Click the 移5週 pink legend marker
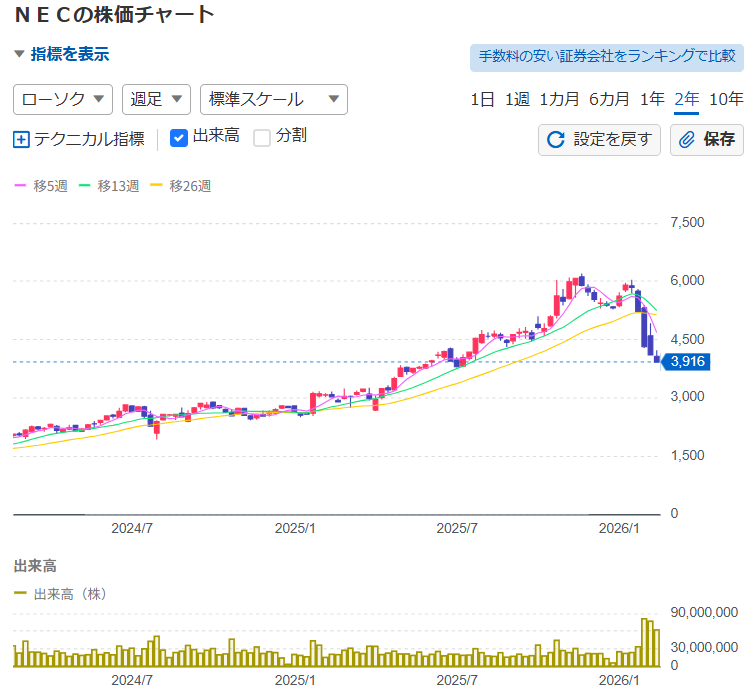The height and width of the screenshot is (694, 744). [20, 186]
